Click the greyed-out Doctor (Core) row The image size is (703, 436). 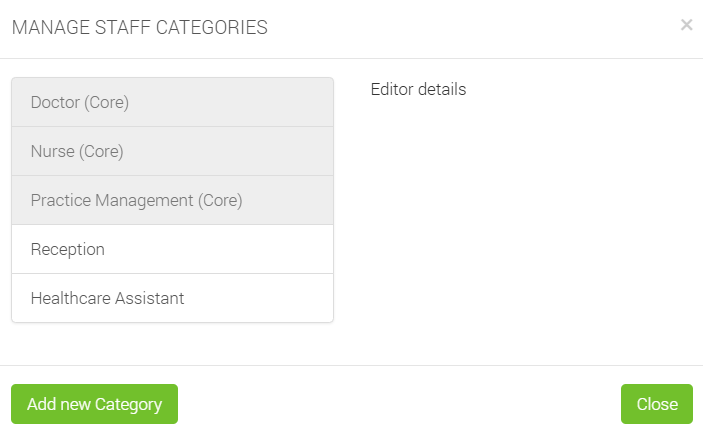tap(172, 102)
